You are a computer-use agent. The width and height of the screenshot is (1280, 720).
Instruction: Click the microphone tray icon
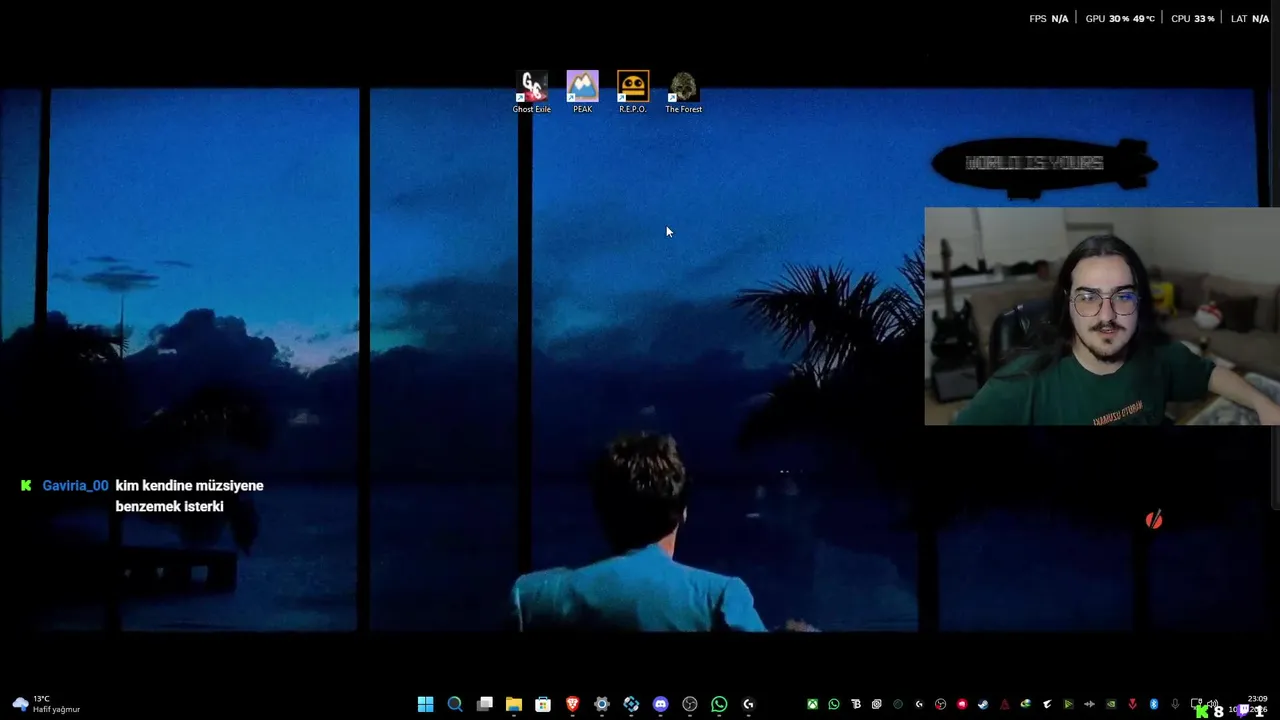point(1175,704)
